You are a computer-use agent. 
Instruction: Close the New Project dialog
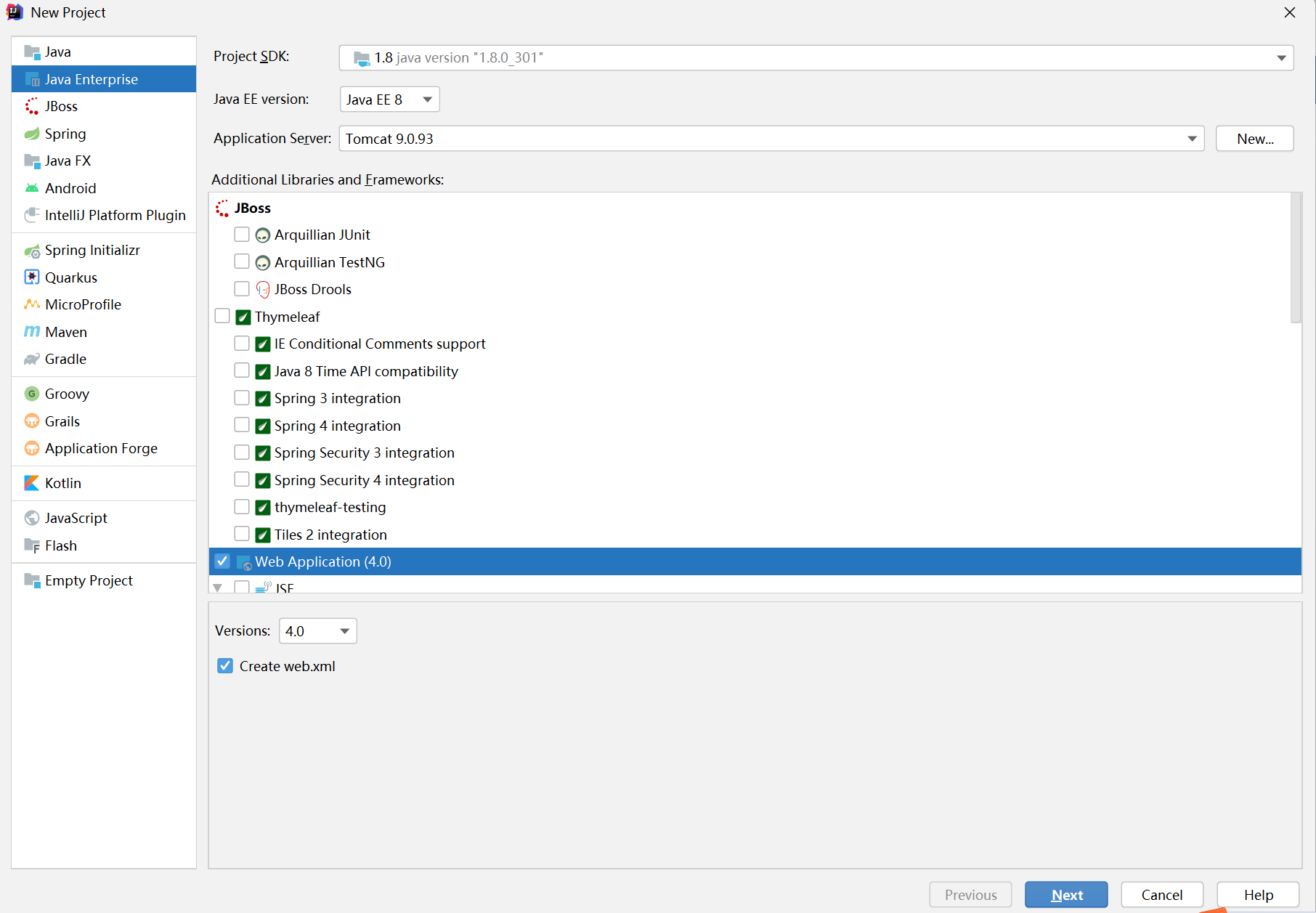coord(1290,12)
